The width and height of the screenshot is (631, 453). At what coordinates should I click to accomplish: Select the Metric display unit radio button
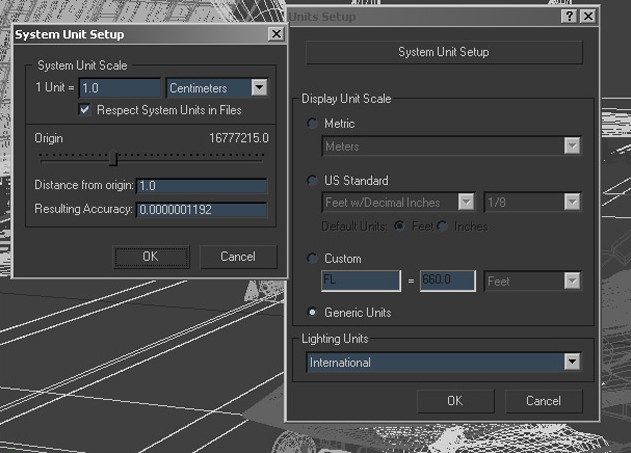313,123
